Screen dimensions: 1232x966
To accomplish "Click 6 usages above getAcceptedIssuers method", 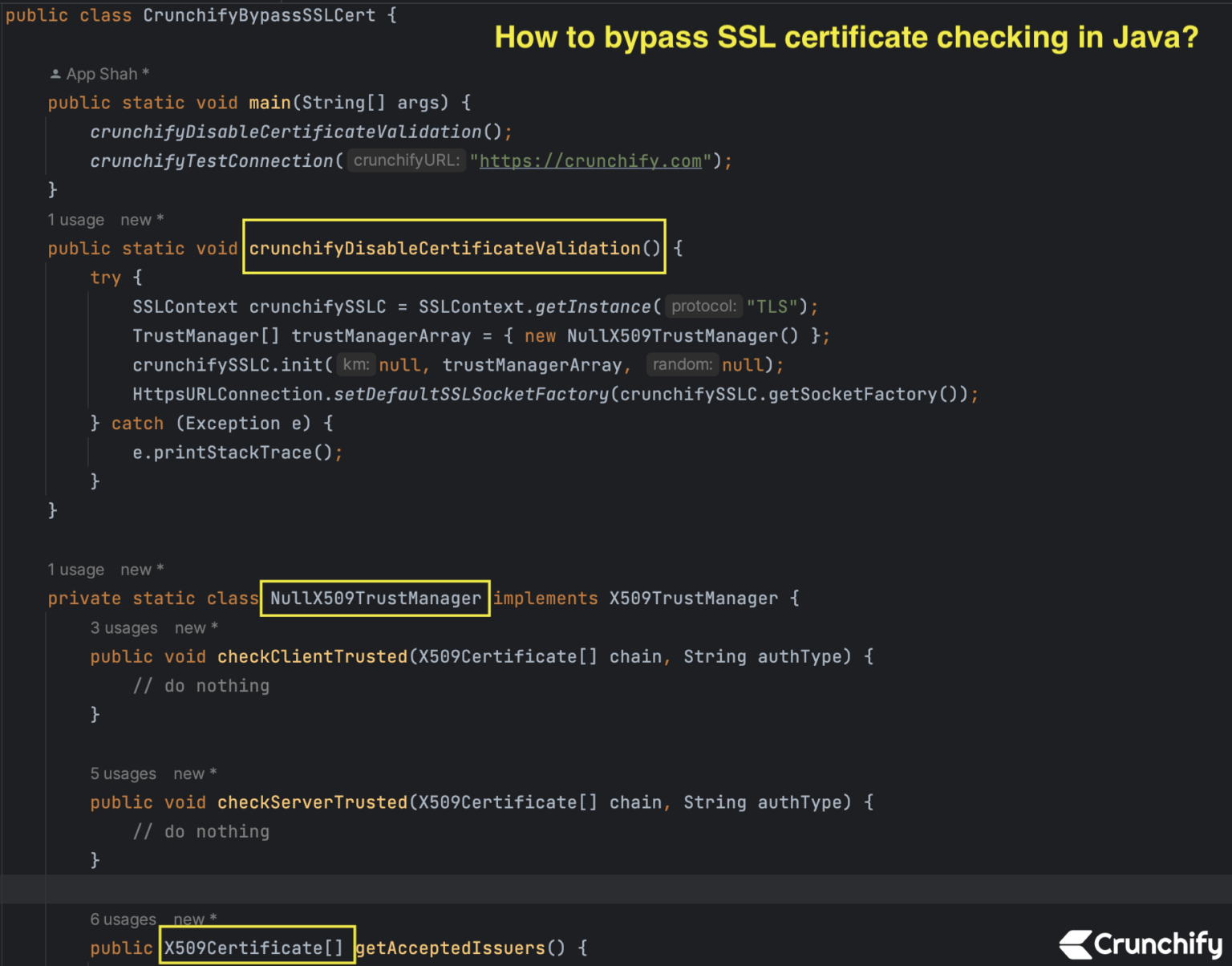I will click(x=123, y=919).
